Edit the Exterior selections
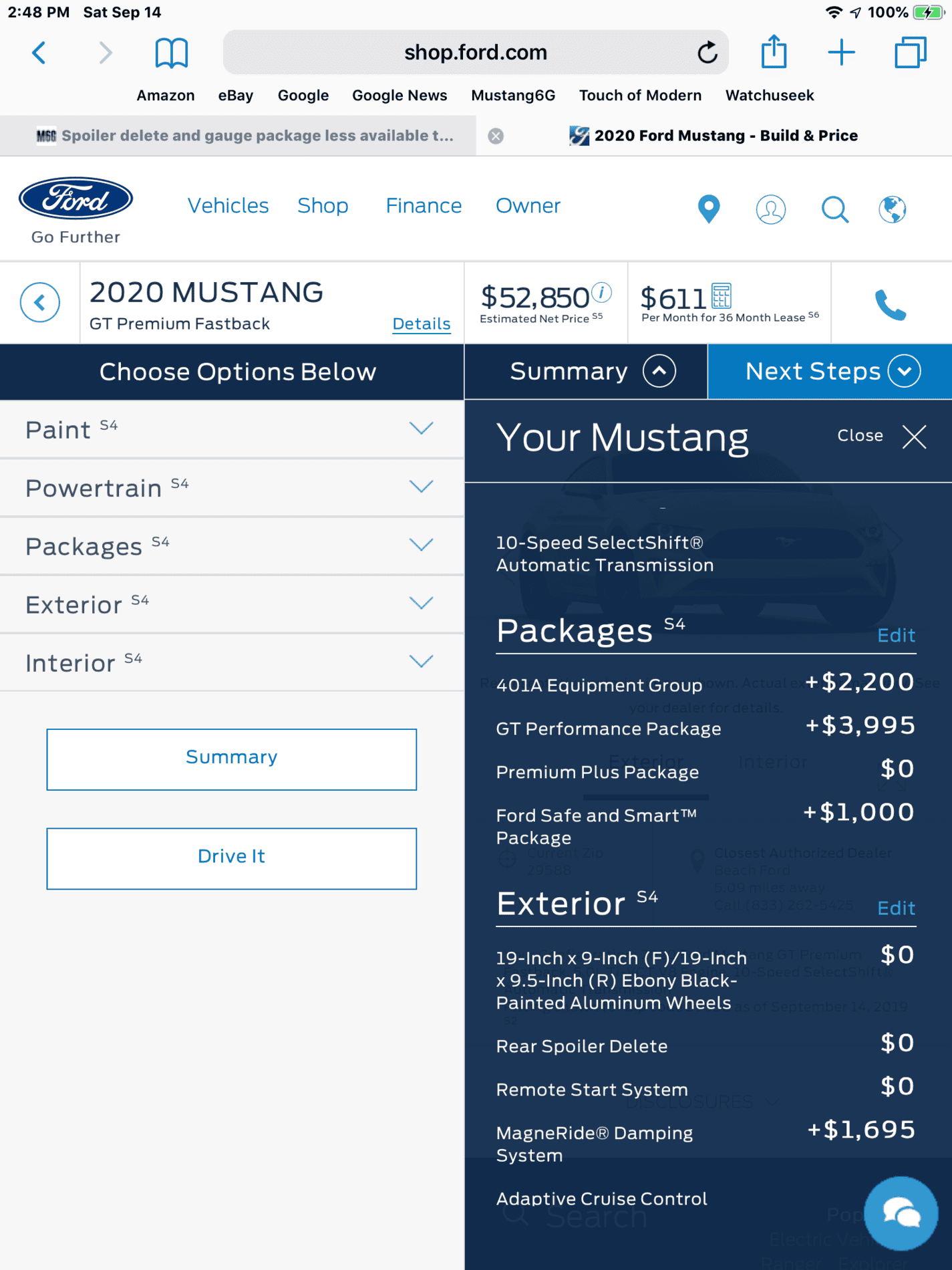This screenshot has height=1270, width=952. [896, 908]
